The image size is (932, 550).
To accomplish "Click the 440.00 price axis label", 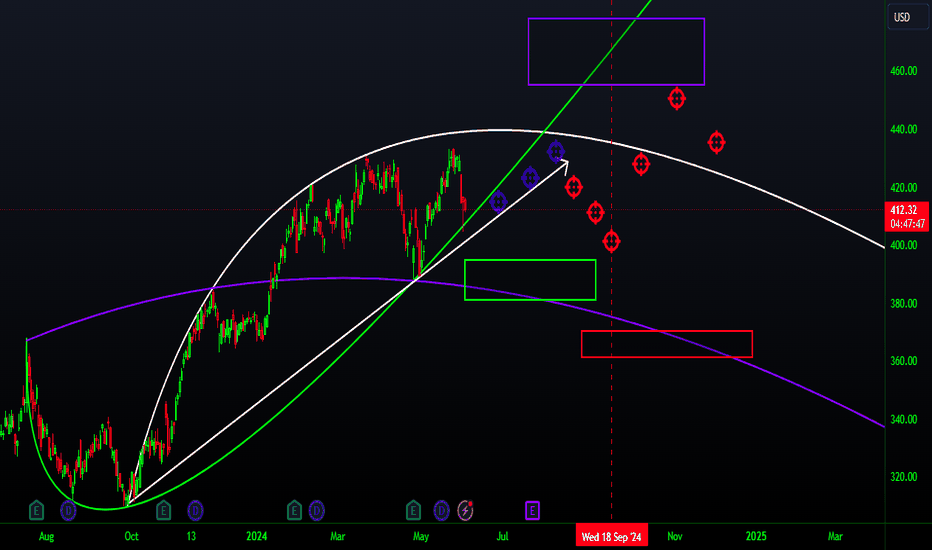I will tap(903, 129).
